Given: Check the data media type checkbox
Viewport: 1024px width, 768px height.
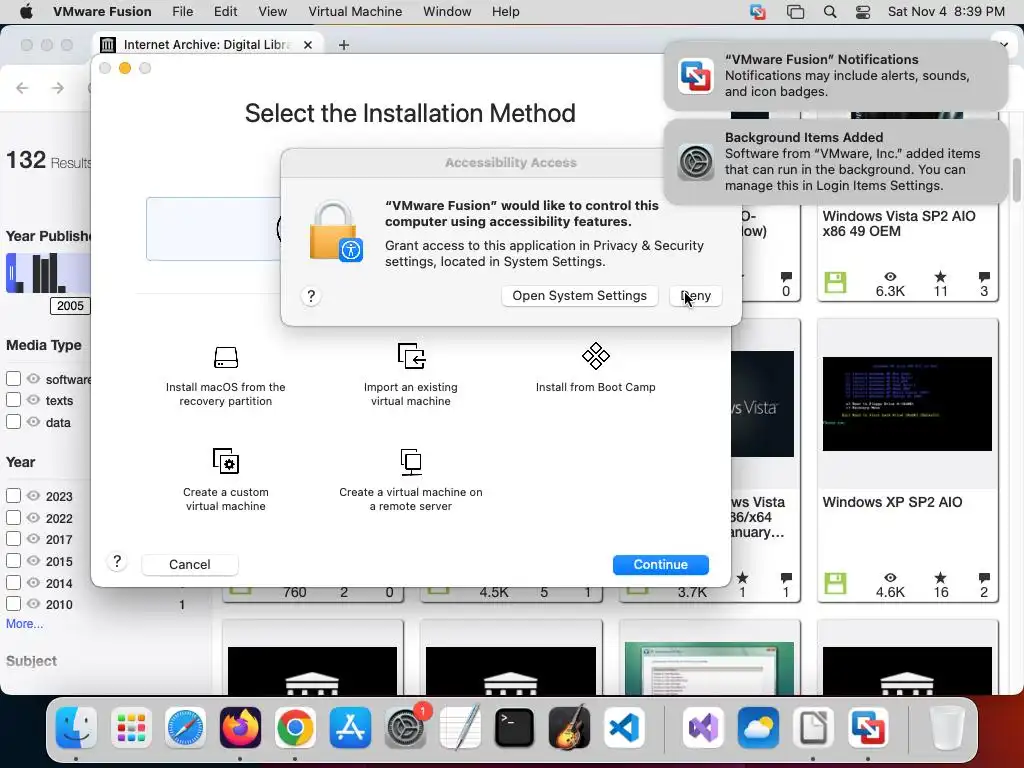Looking at the screenshot, I should point(13,422).
